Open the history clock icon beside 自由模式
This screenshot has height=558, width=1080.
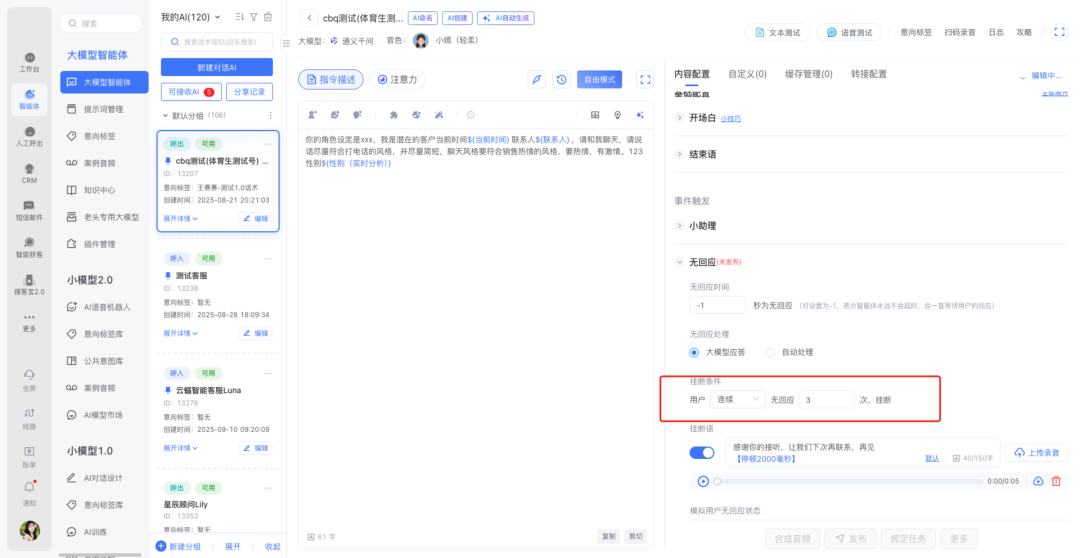click(562, 79)
